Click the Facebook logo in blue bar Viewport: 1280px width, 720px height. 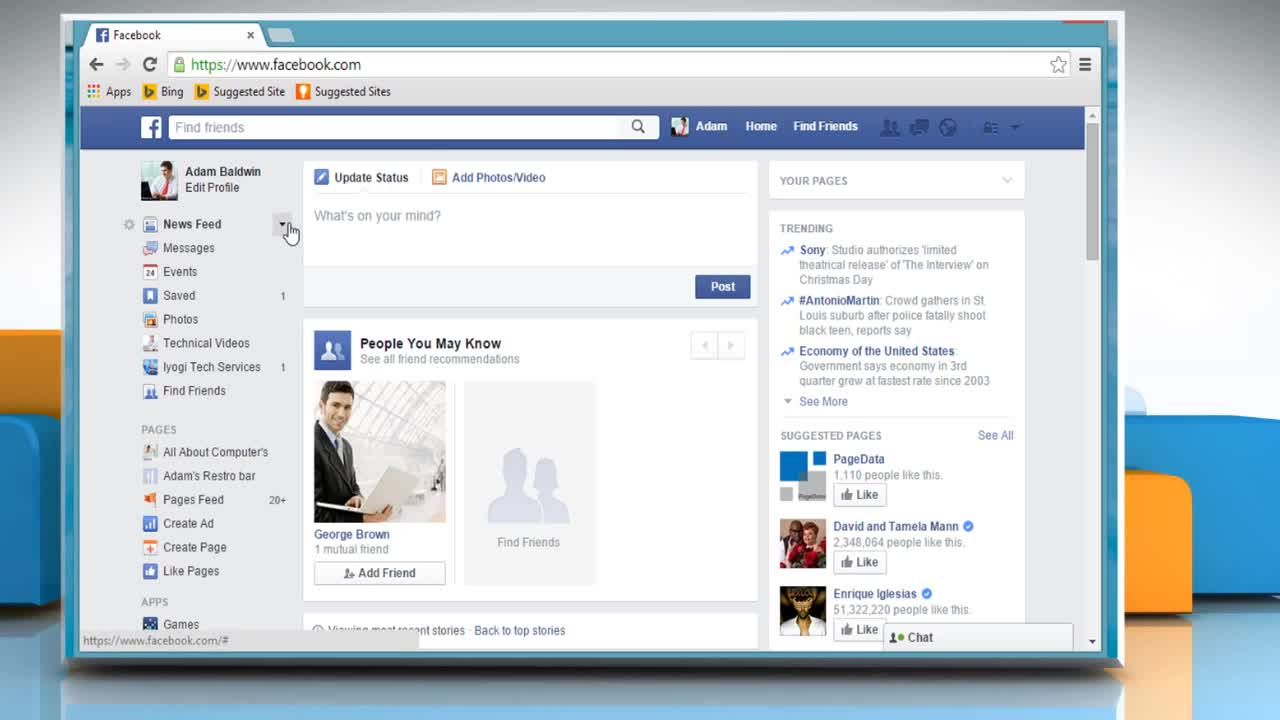[151, 127]
